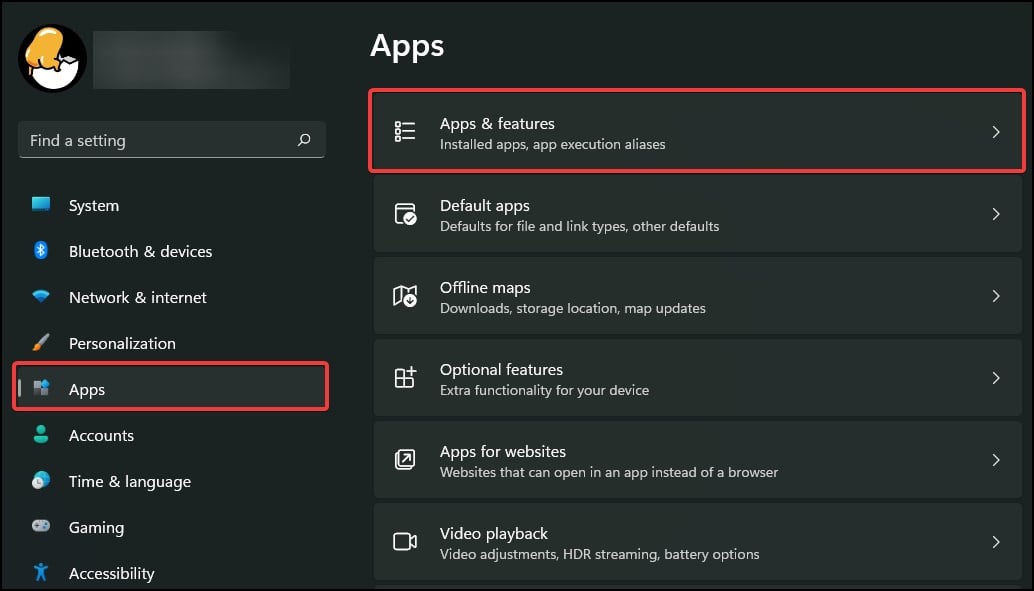The width and height of the screenshot is (1034, 591).
Task: Expand Video playback chevron
Action: tap(996, 542)
